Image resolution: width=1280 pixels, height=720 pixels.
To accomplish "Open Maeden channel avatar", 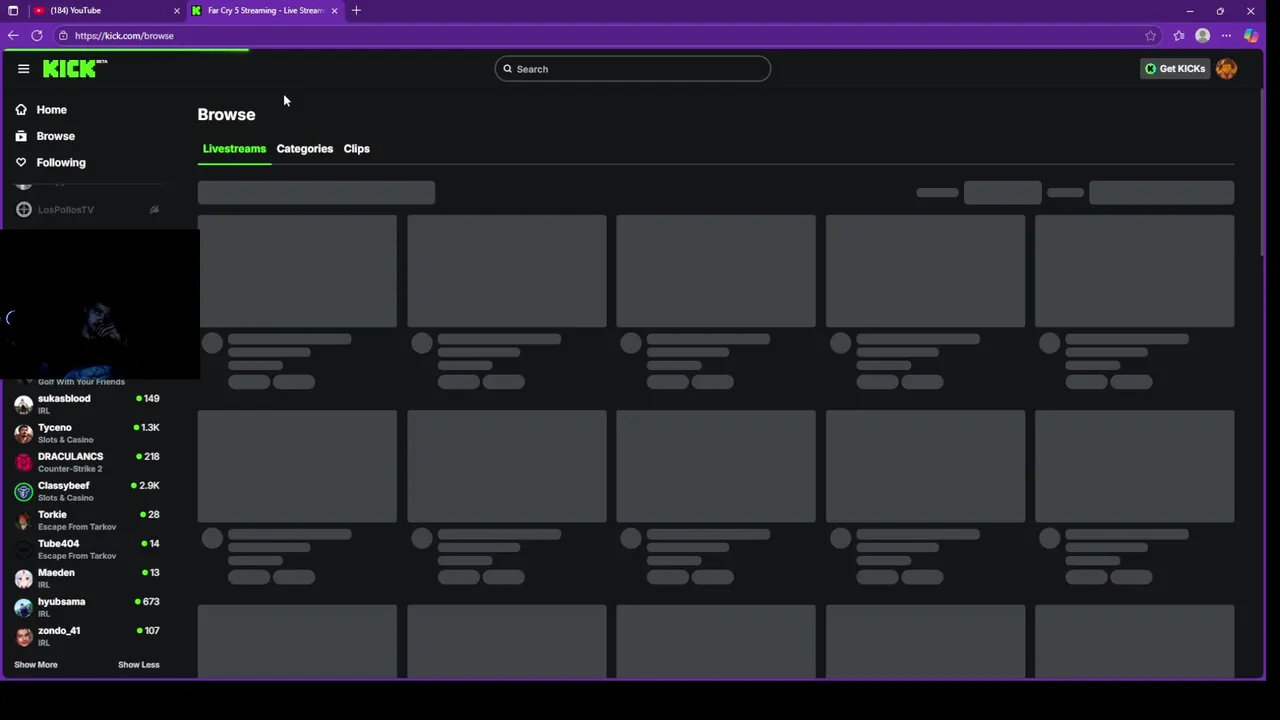I will click(23, 578).
